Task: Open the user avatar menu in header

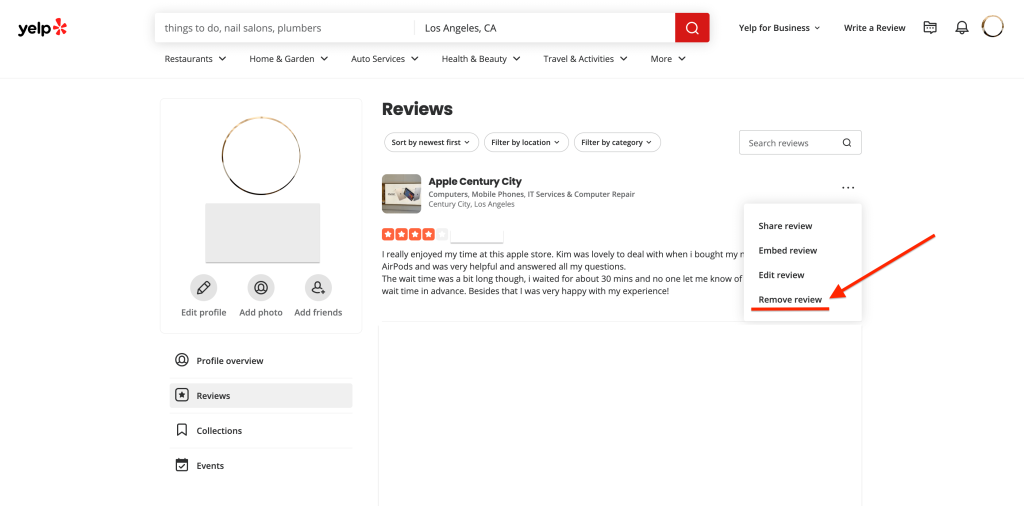Action: tap(992, 27)
